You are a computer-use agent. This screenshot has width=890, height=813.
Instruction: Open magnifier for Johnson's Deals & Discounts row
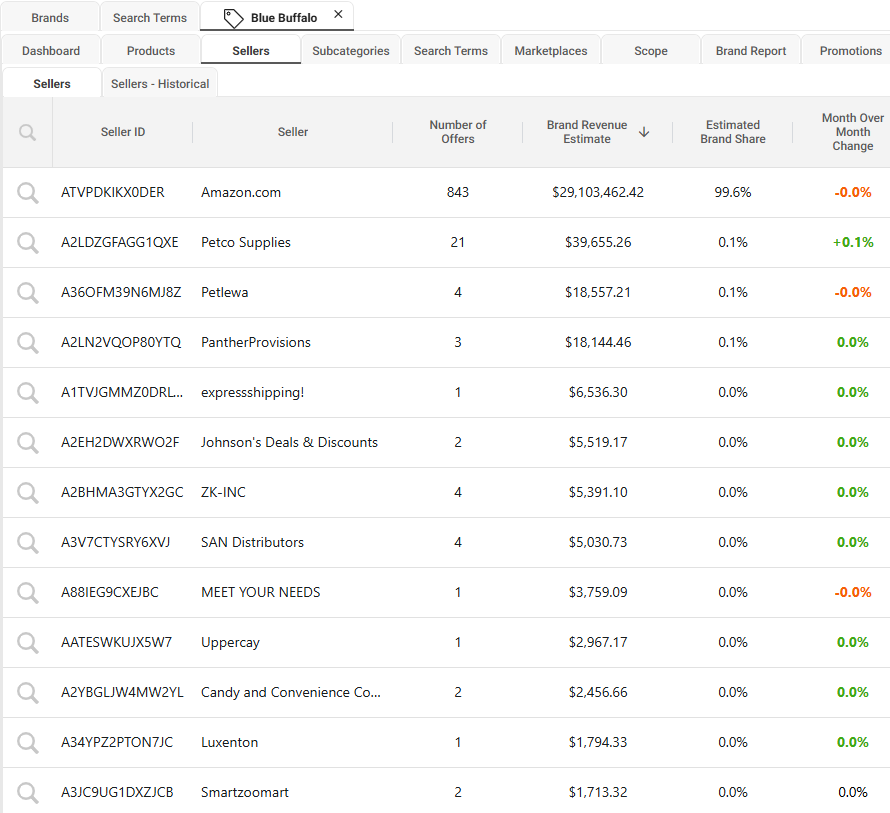[x=27, y=443]
